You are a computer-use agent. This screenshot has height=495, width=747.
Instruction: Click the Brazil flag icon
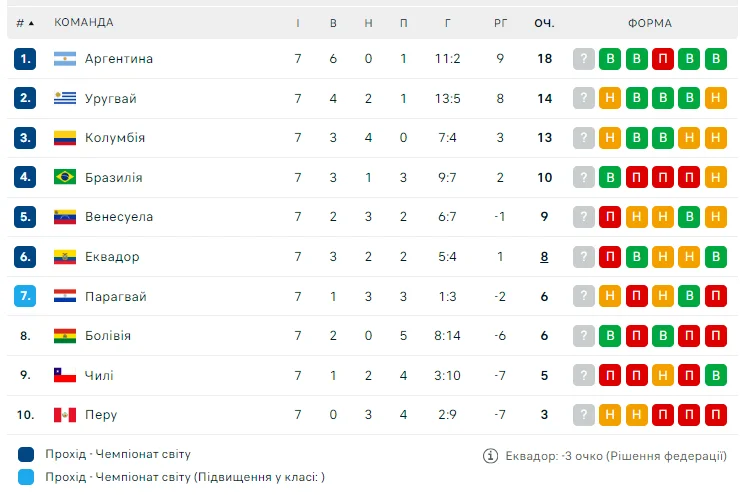(65, 177)
